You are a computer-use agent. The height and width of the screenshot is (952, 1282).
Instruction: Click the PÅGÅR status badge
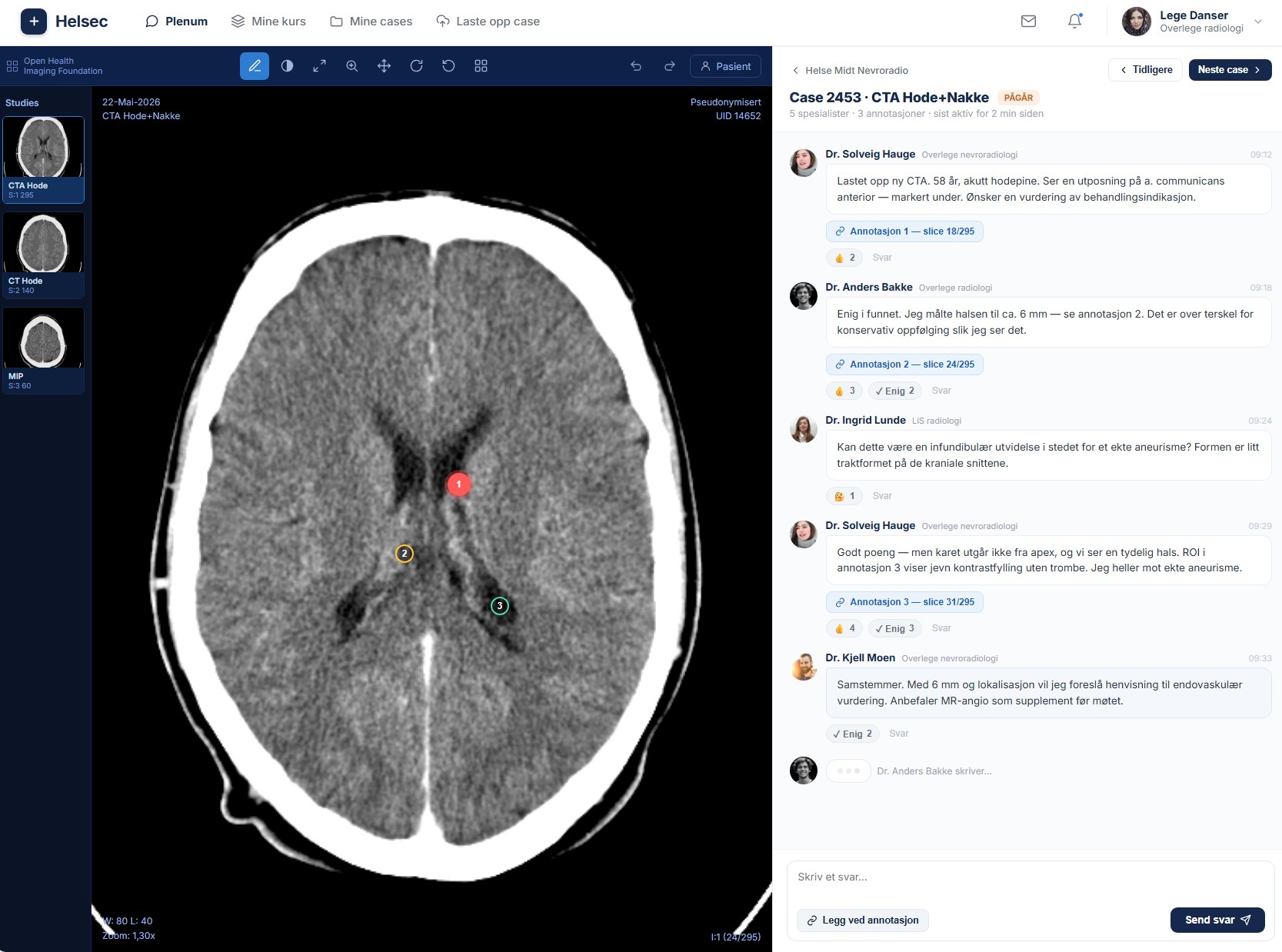pos(1018,98)
